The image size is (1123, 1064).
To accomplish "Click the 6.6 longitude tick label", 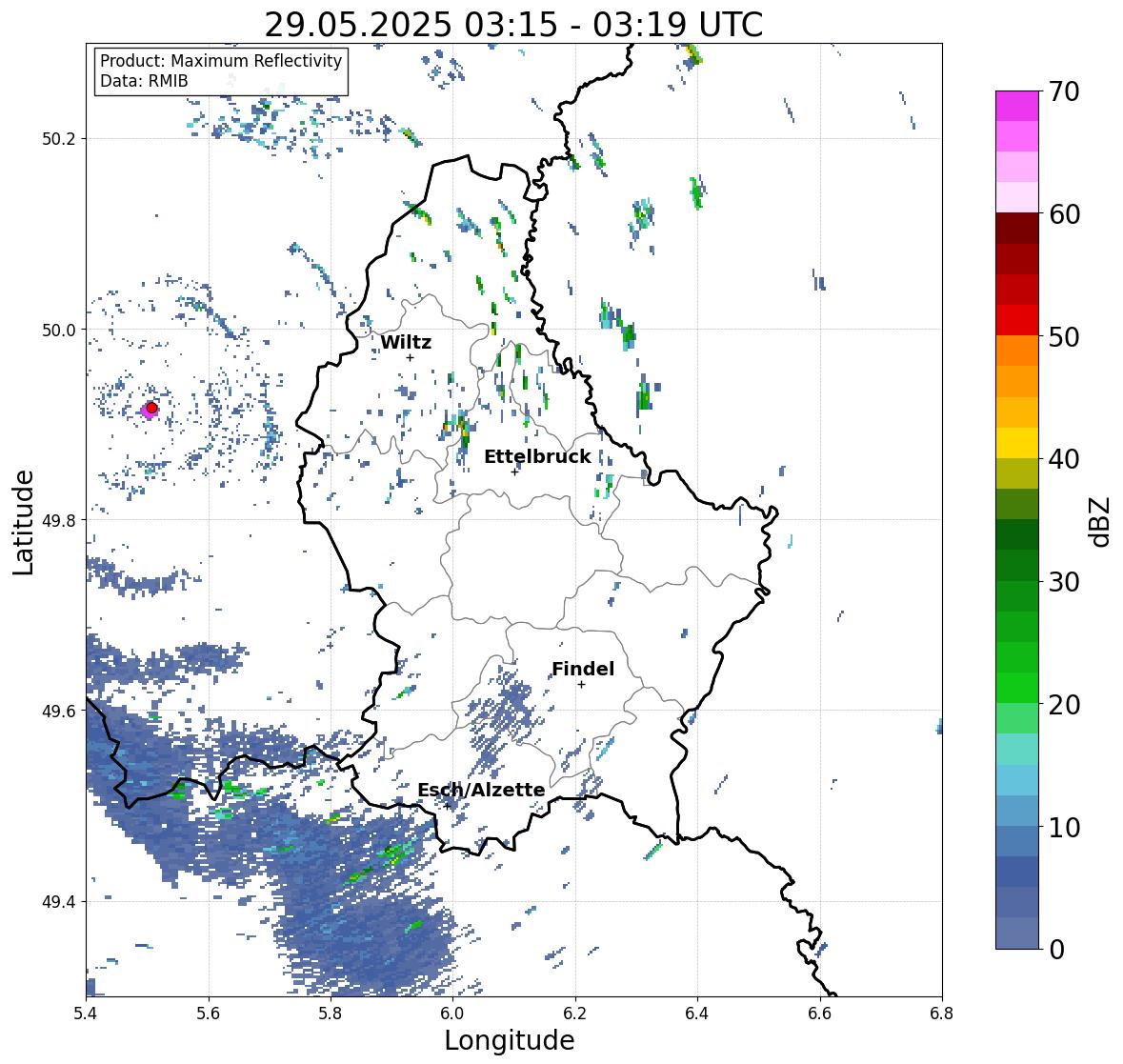I will 820,1014.
